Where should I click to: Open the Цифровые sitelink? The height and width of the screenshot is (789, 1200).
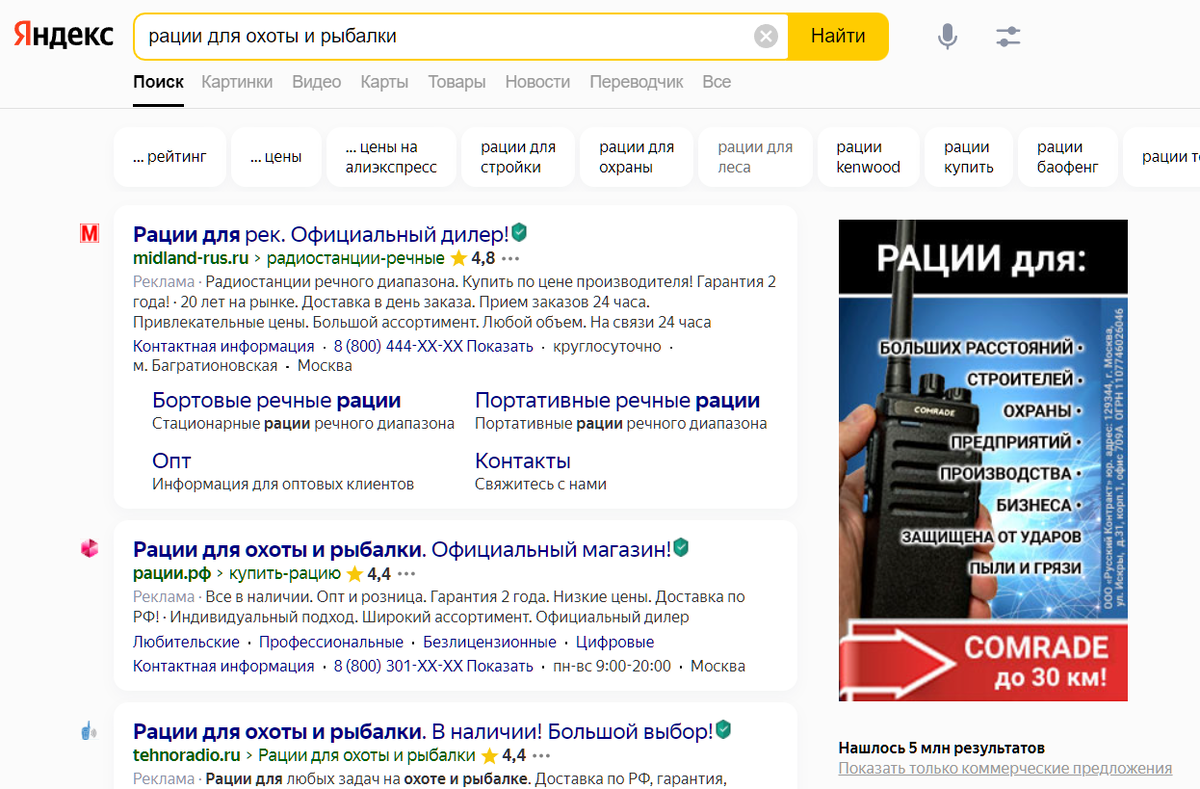click(x=615, y=642)
